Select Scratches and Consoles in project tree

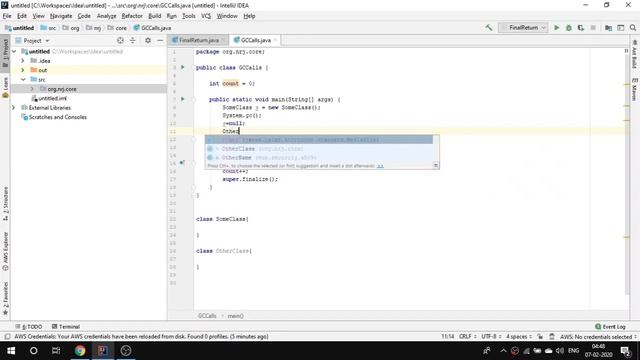tap(58, 117)
